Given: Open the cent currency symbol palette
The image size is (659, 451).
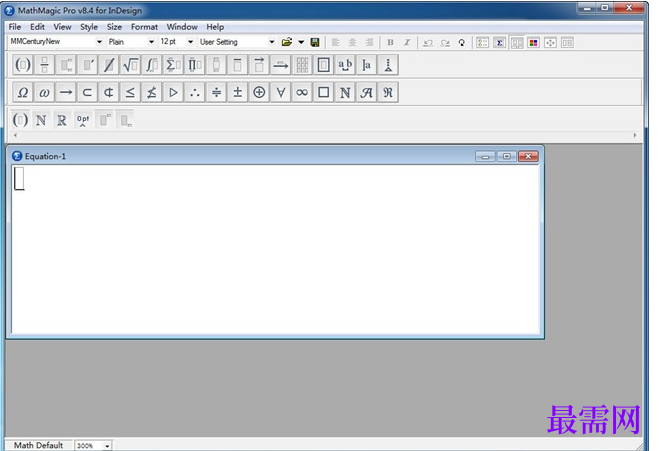Looking at the screenshot, I should click(109, 92).
